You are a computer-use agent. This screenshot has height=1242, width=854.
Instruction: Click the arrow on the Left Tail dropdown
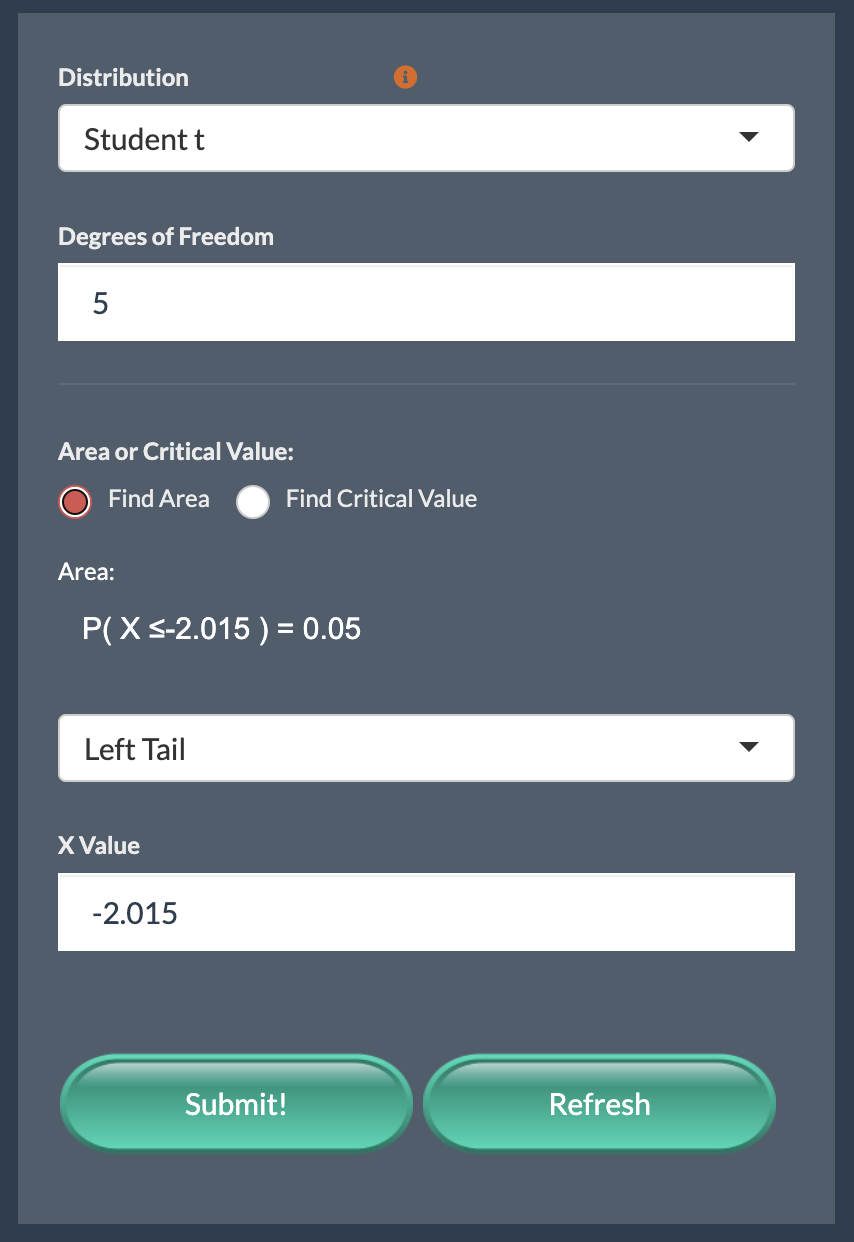click(748, 748)
